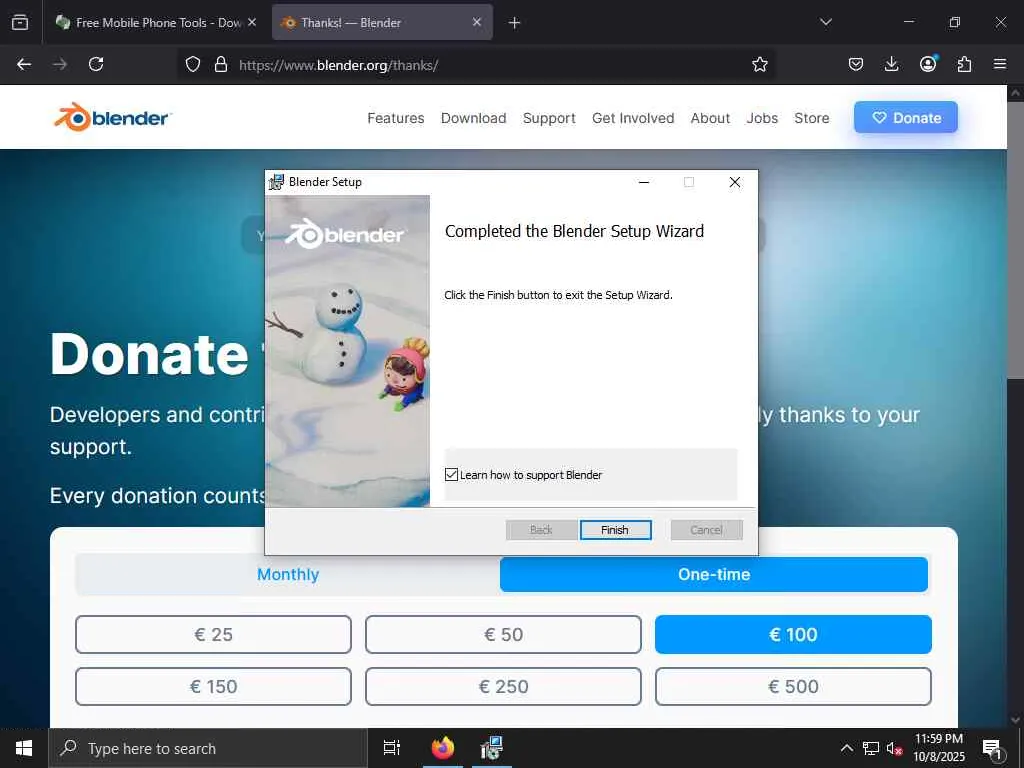The width and height of the screenshot is (1024, 768).
Task: Open the Get Involved navigation item
Action: (633, 118)
